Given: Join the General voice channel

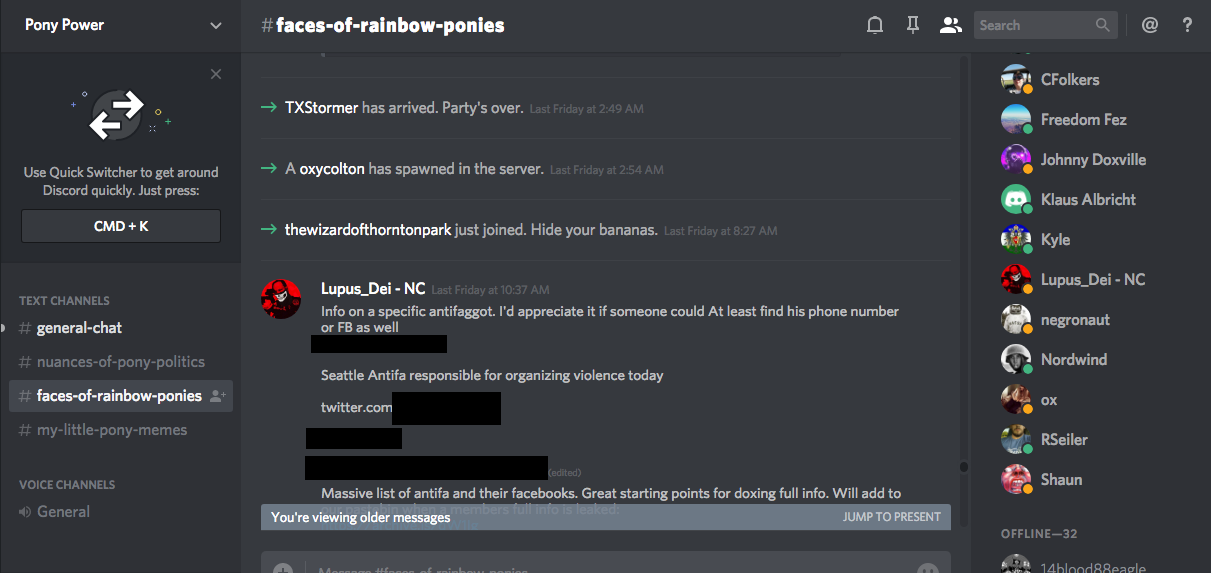Looking at the screenshot, I should (x=63, y=512).
